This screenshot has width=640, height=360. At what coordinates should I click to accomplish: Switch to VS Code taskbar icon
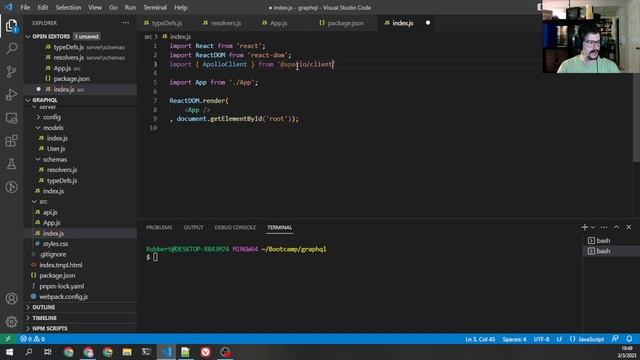tap(166, 352)
